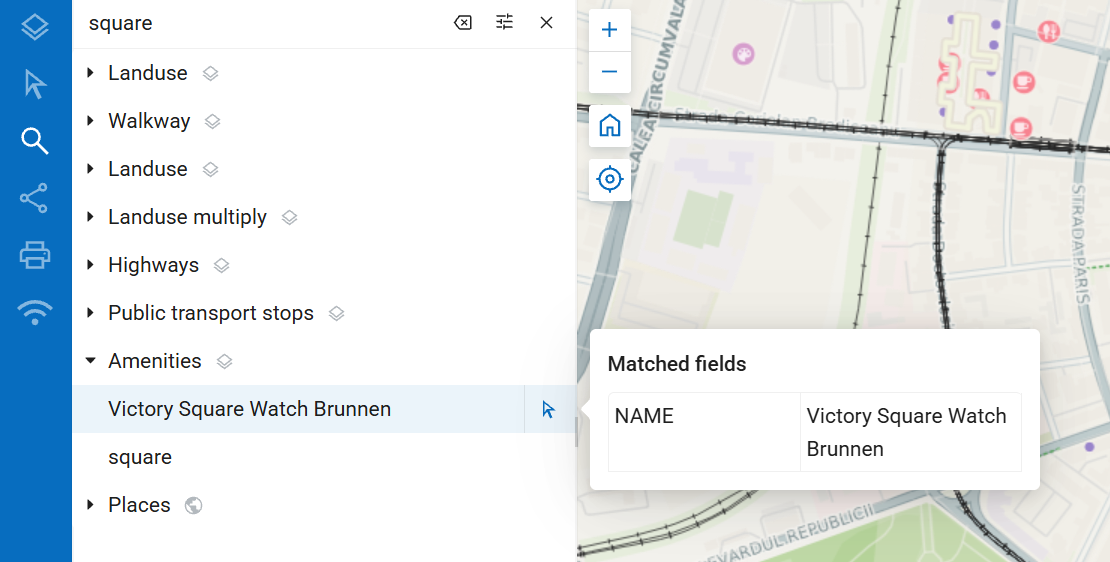Open the share icon in sidebar
The height and width of the screenshot is (562, 1110).
35,198
